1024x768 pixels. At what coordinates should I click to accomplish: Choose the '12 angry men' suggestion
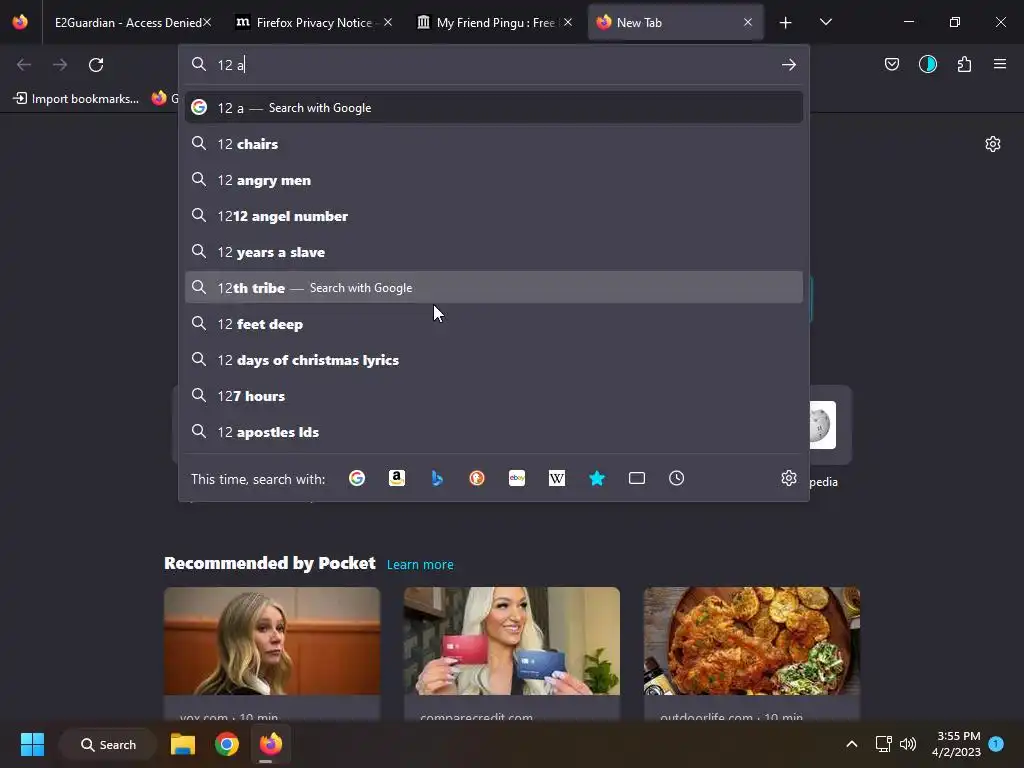coord(494,180)
